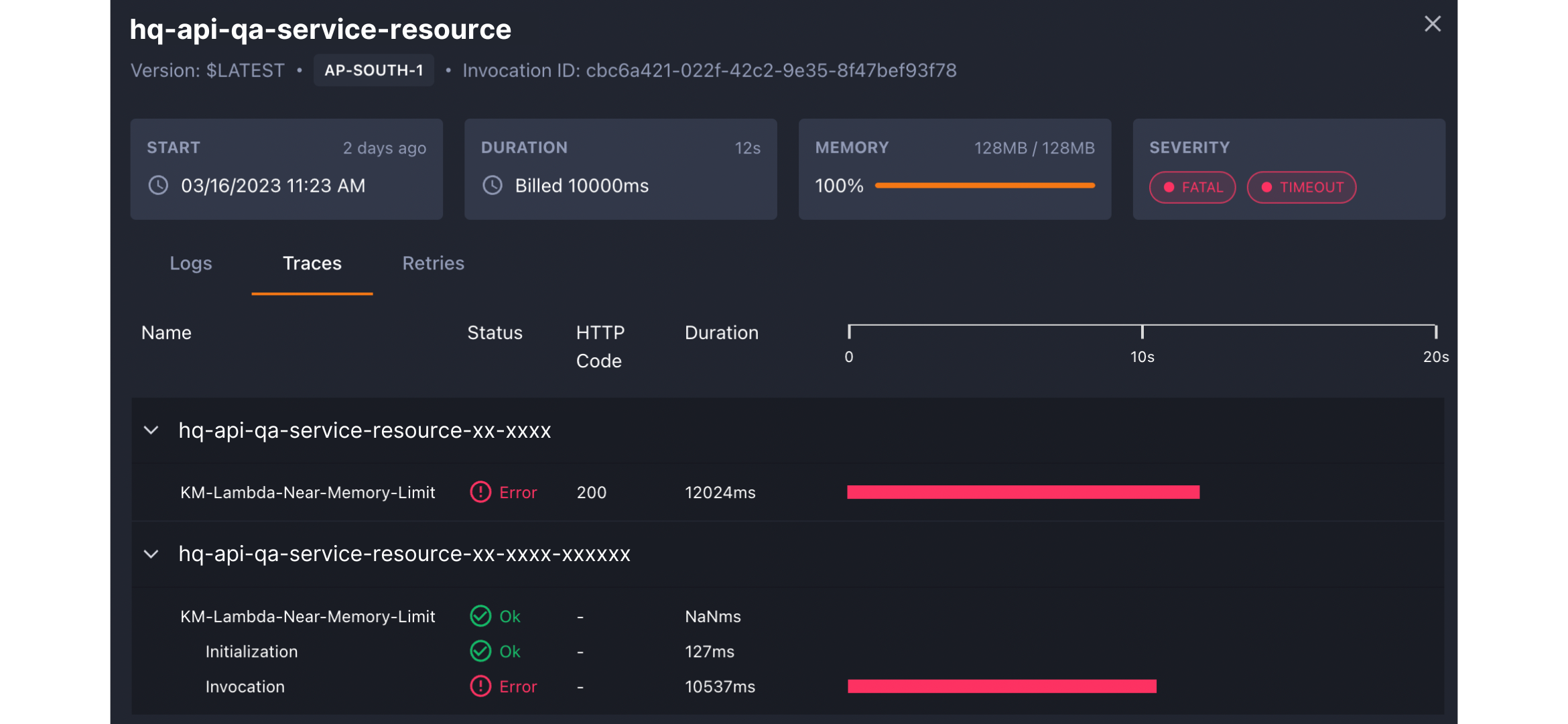Click the error icon for Invocation row
Image resolution: width=1568 pixels, height=724 pixels.
[480, 686]
